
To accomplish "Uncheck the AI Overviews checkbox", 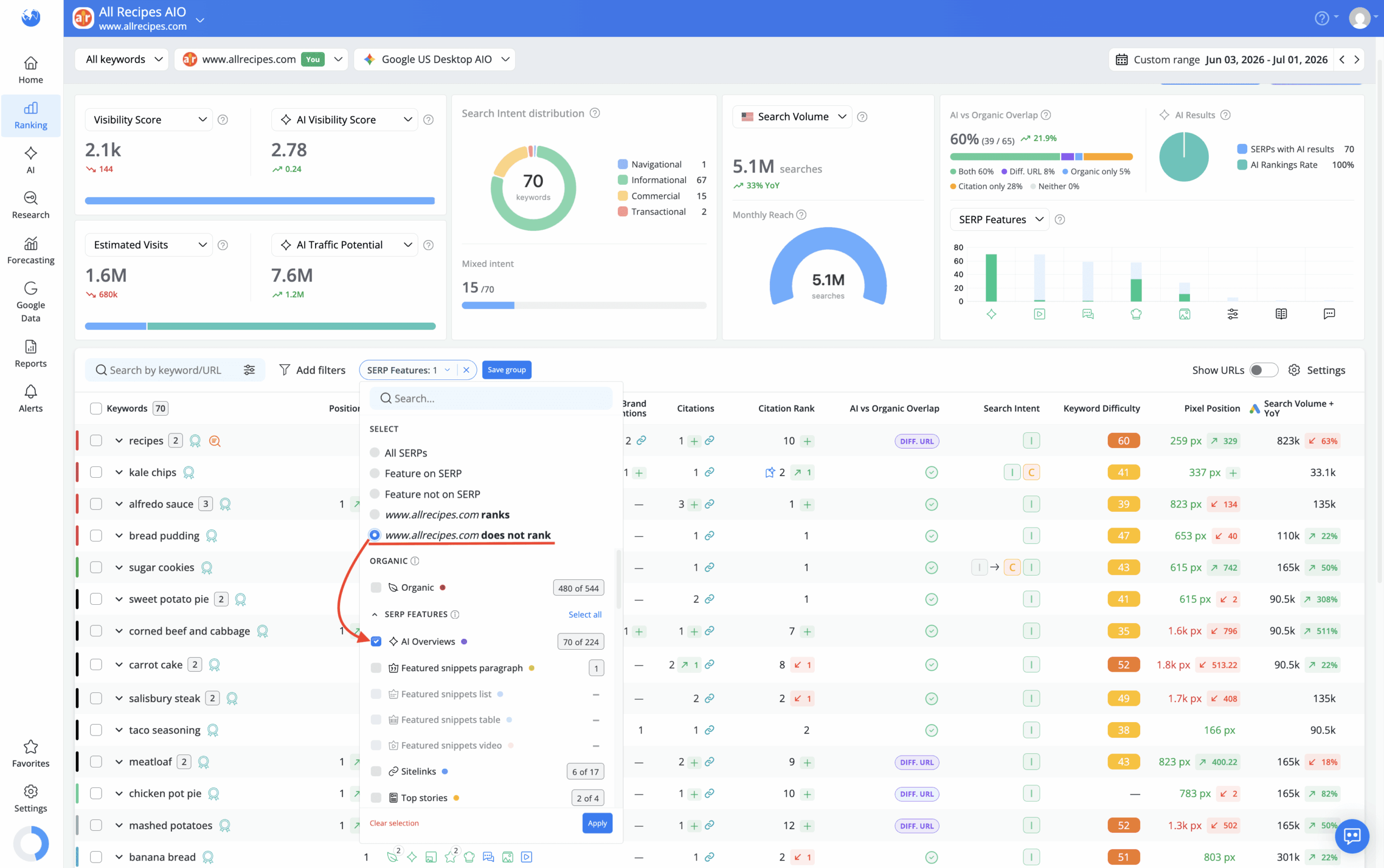I will (x=376, y=641).
